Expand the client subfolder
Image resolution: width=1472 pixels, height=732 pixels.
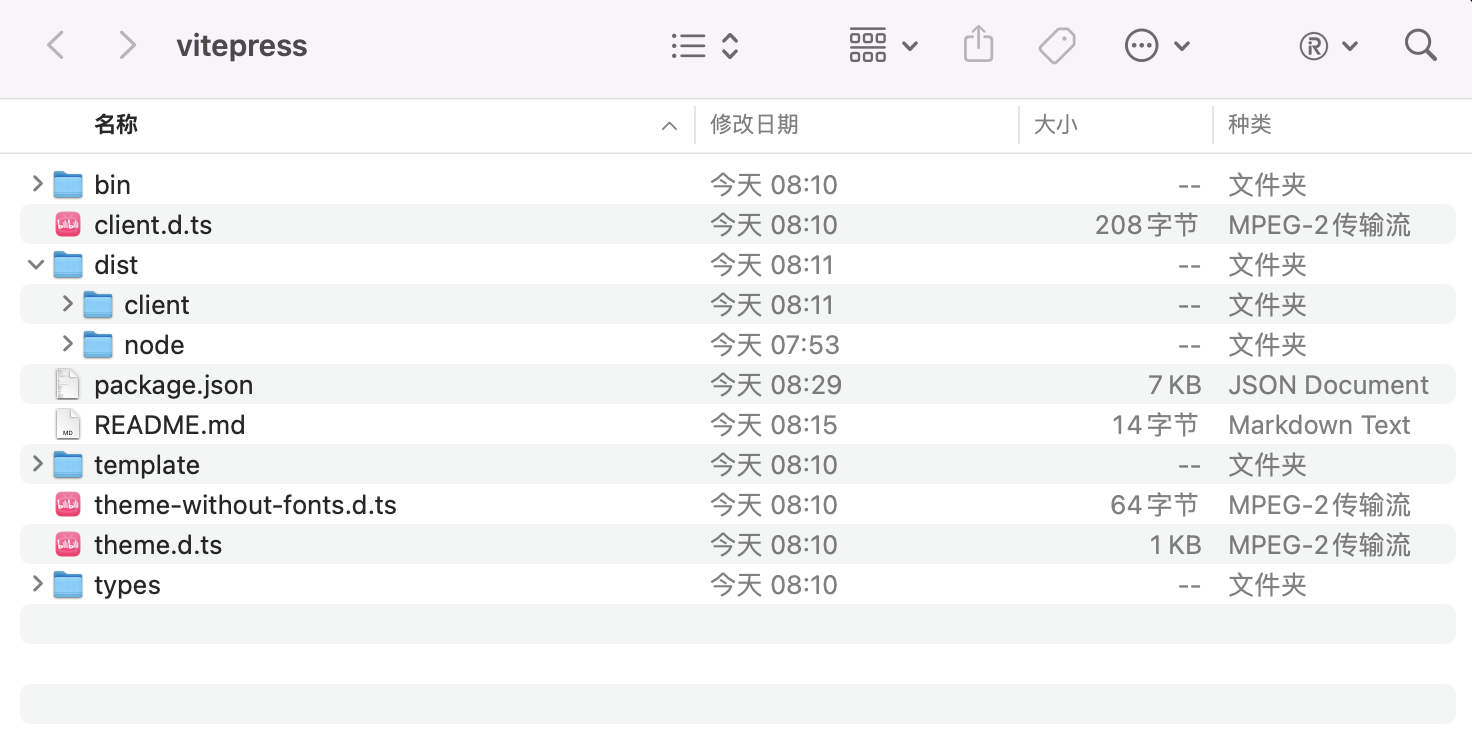67,304
